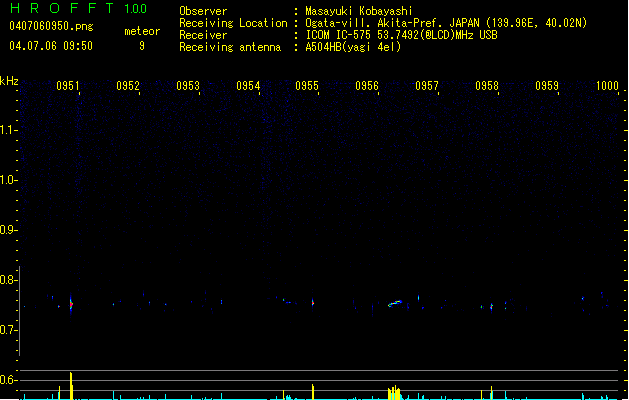This screenshot has width=629, height=400.
Task: Select the 0955 time marker
Action: click(307, 85)
